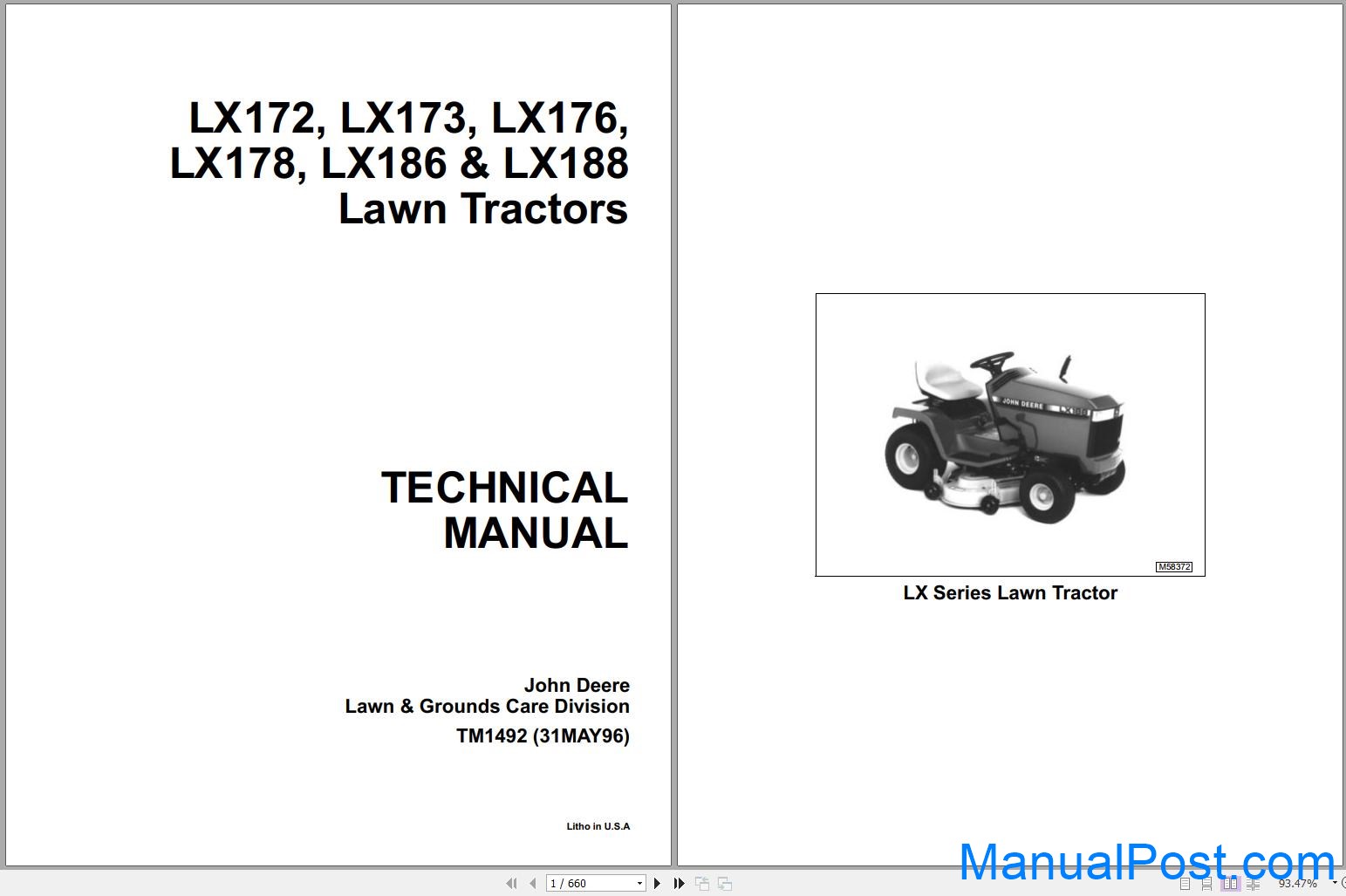Open the zoom level dropdown arrow
The image size is (1346, 896).
pyautogui.click(x=1334, y=883)
